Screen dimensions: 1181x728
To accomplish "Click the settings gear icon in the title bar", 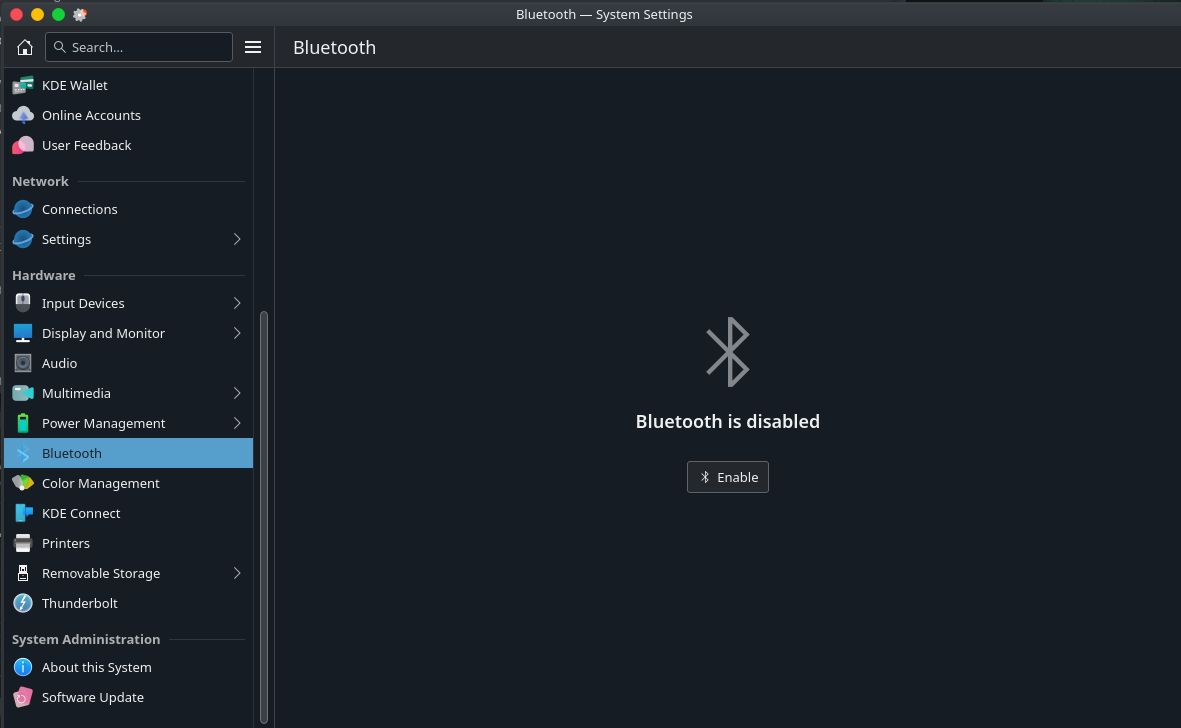I will 80,14.
